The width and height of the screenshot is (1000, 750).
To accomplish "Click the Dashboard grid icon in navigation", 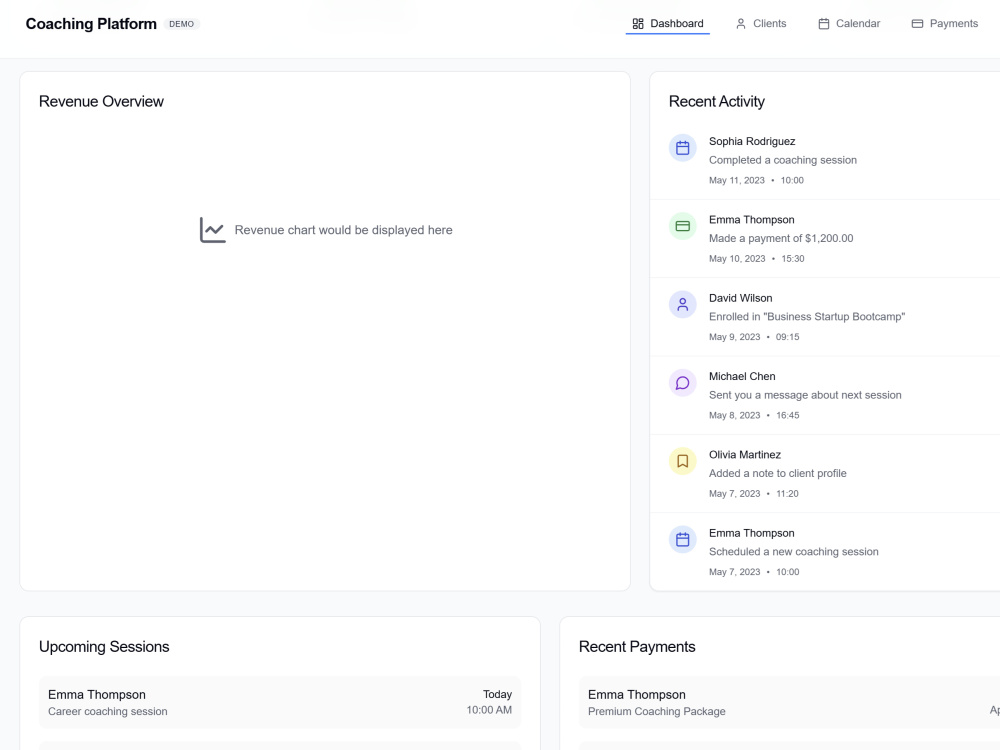I will tap(638, 24).
